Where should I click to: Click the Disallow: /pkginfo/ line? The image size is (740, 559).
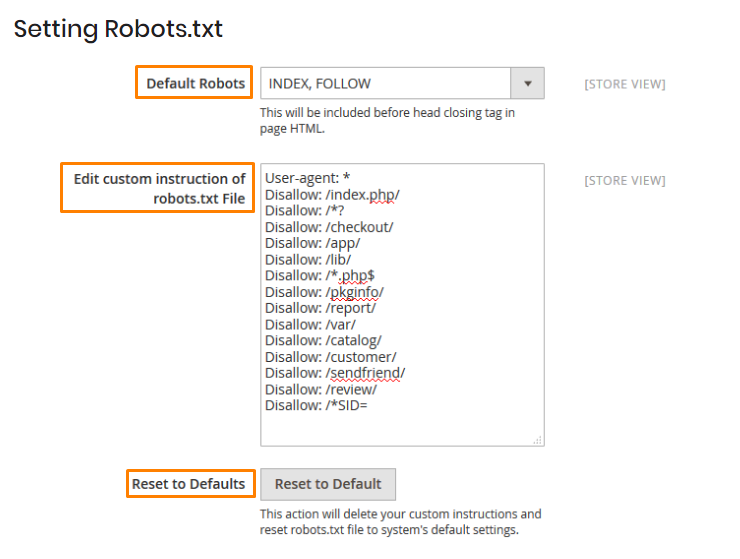coord(324,292)
